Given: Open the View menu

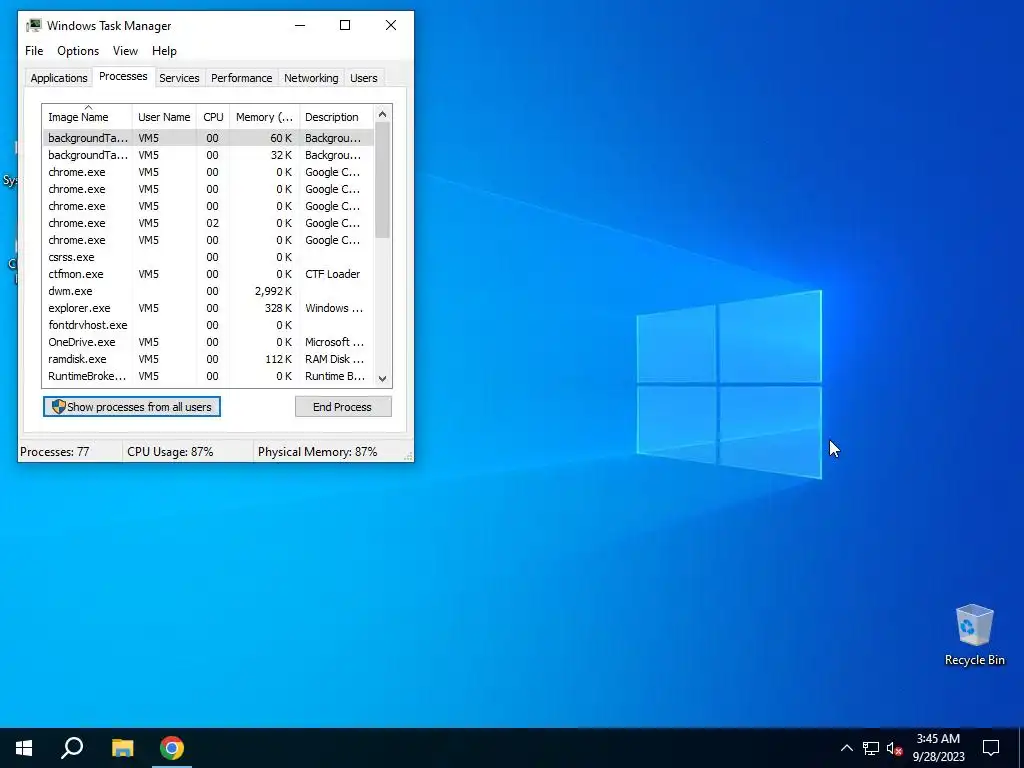Looking at the screenshot, I should coord(125,51).
